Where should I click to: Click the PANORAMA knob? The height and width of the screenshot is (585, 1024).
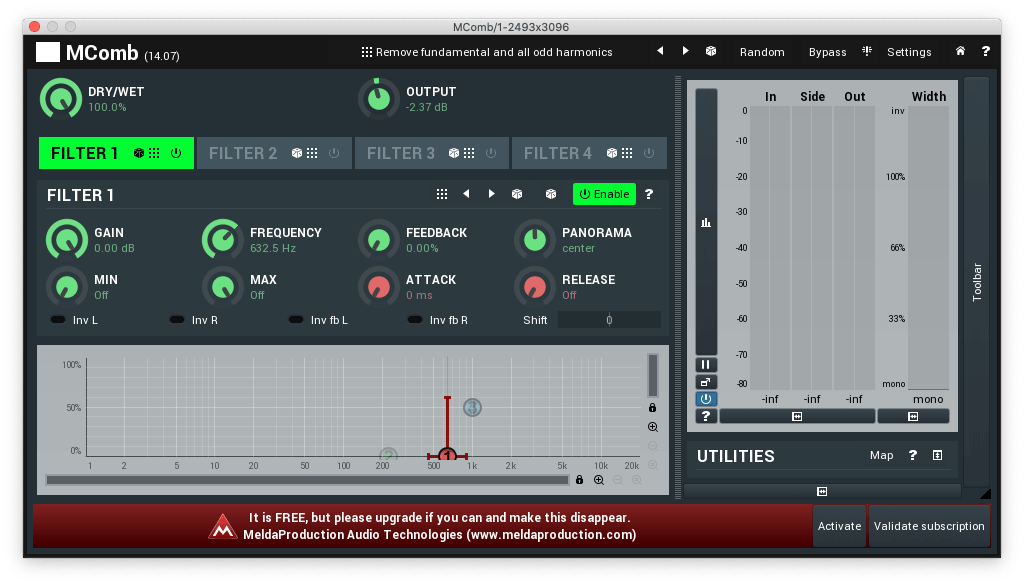(535, 240)
